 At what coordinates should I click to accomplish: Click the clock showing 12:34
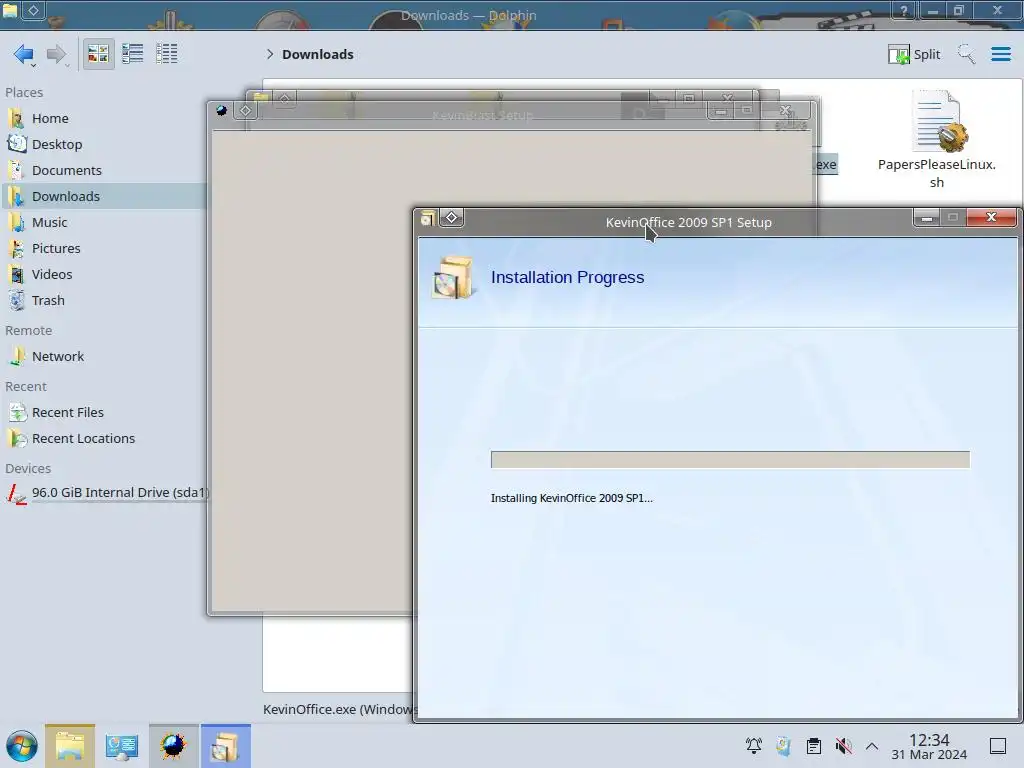[x=929, y=746]
